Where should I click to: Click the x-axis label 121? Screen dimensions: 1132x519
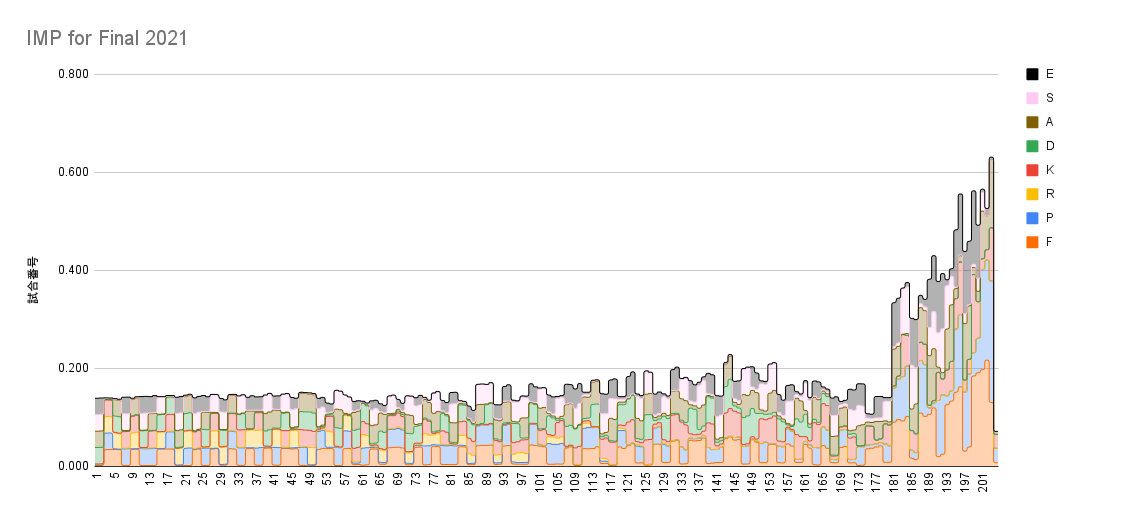(628, 482)
